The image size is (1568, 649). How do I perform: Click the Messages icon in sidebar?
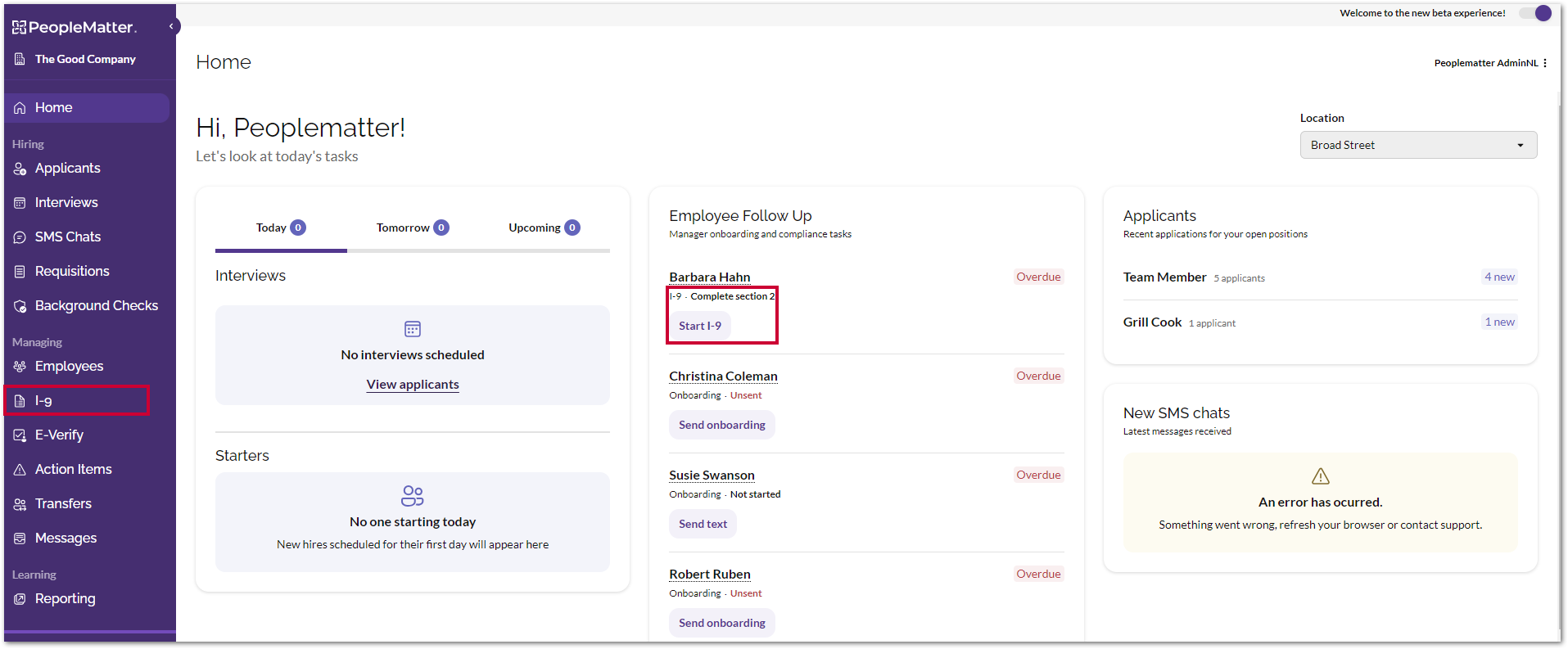click(20, 539)
